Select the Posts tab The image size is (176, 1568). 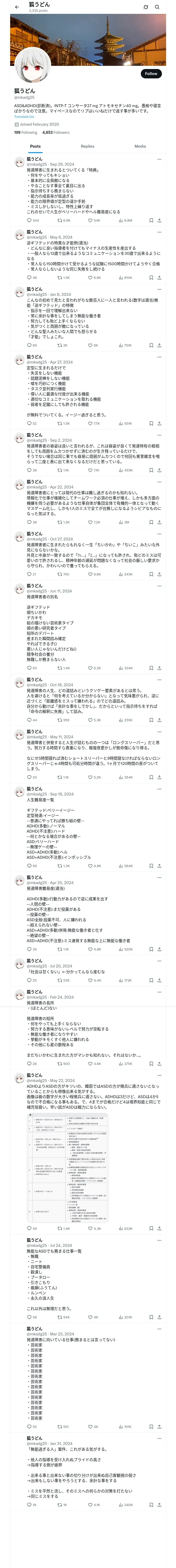click(x=35, y=146)
